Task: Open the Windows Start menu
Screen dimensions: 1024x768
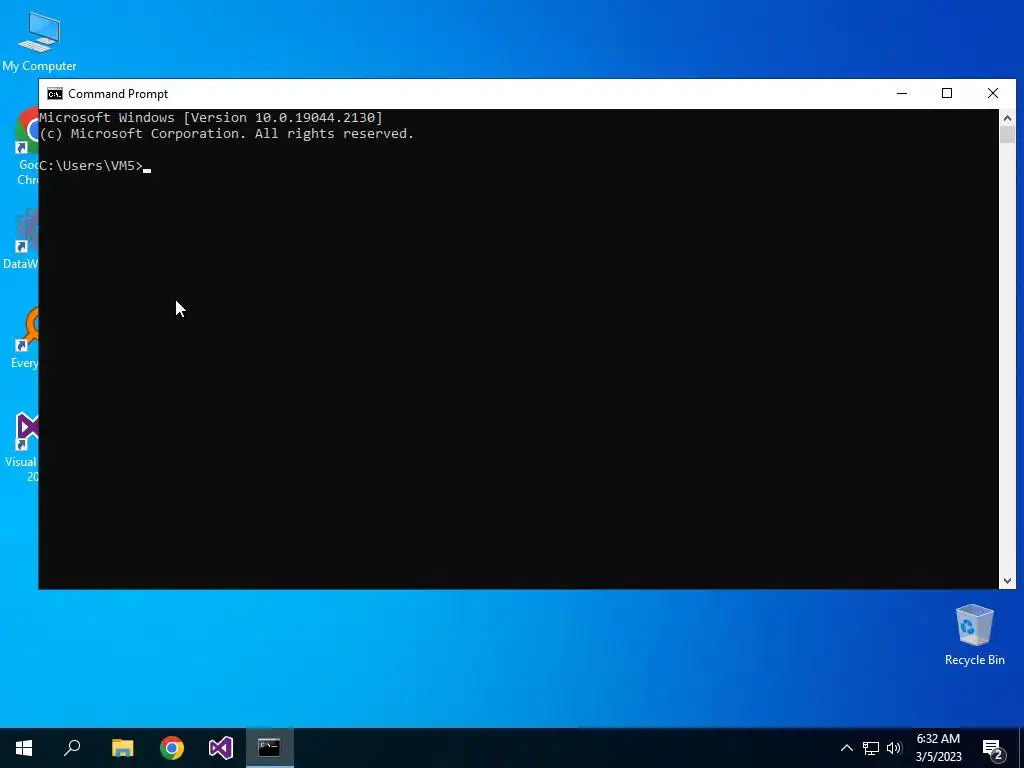Action: point(24,748)
